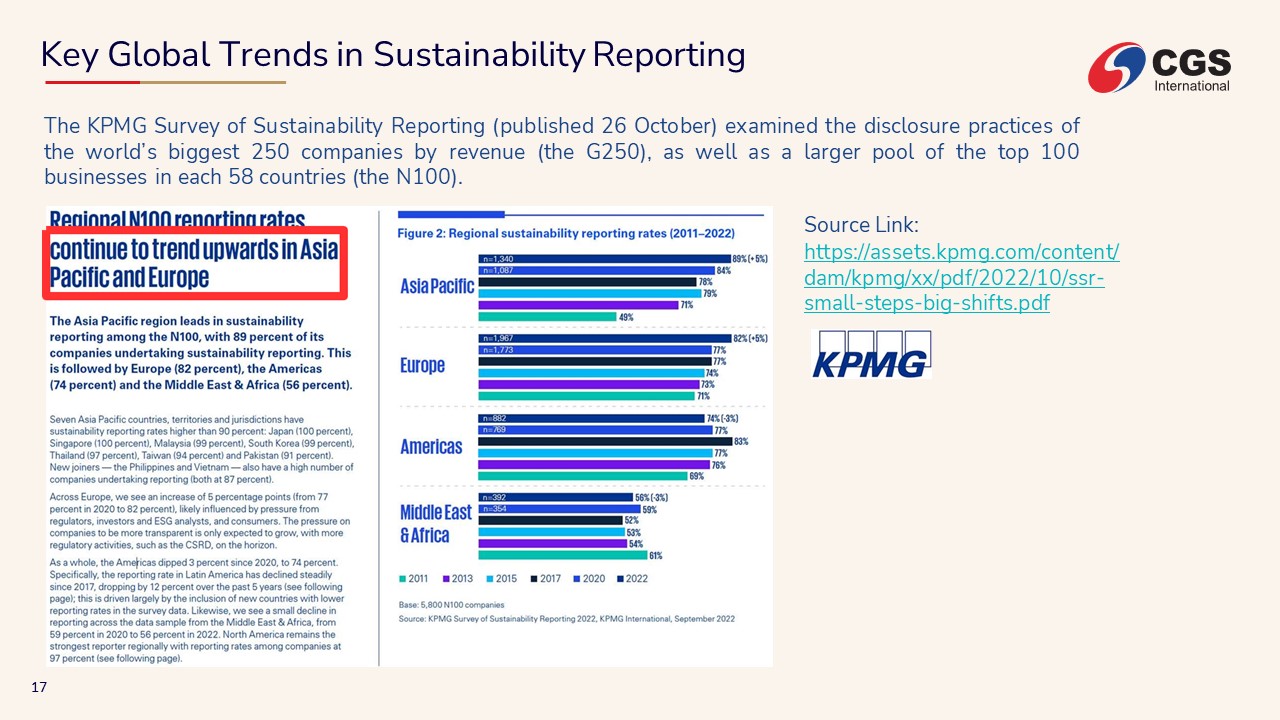Click the 2020 legend color square
This screenshot has height=720, width=1280.
578,578
